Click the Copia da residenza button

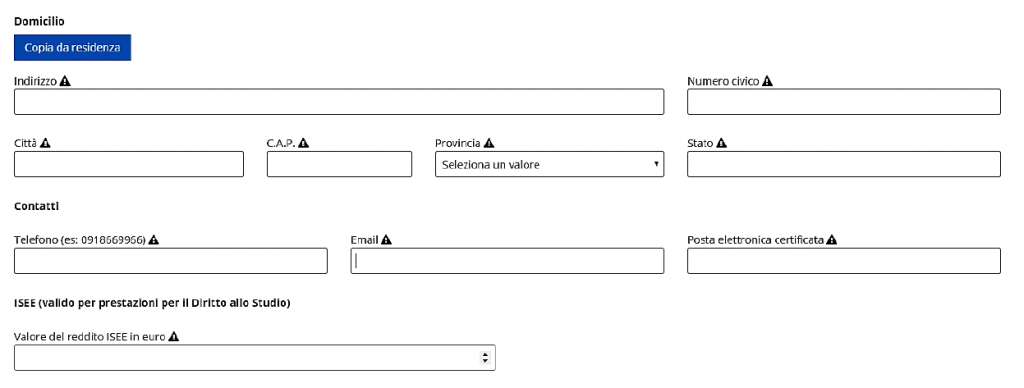pyautogui.click(x=72, y=48)
